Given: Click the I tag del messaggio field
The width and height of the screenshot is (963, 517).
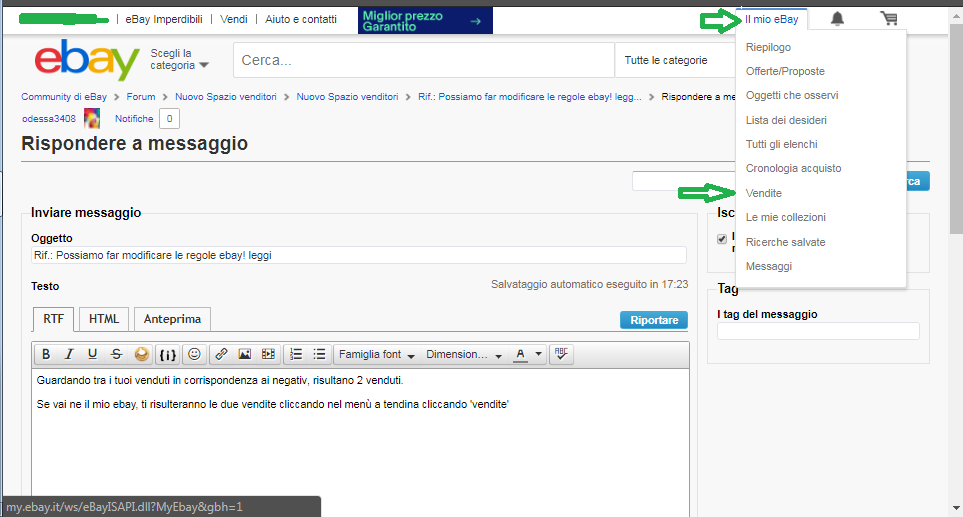Looking at the screenshot, I should (x=818, y=332).
